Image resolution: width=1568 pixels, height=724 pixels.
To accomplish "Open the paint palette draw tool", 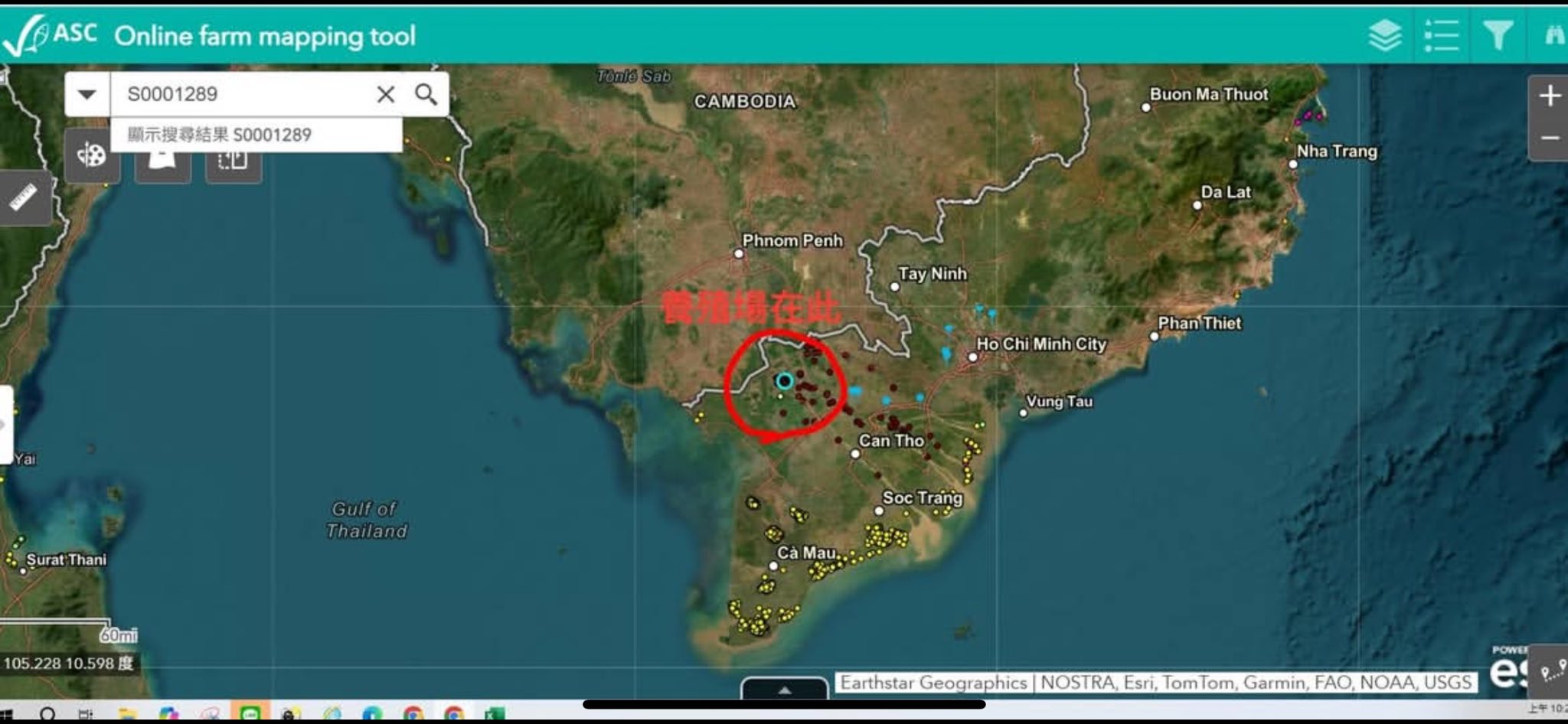I will (92, 156).
